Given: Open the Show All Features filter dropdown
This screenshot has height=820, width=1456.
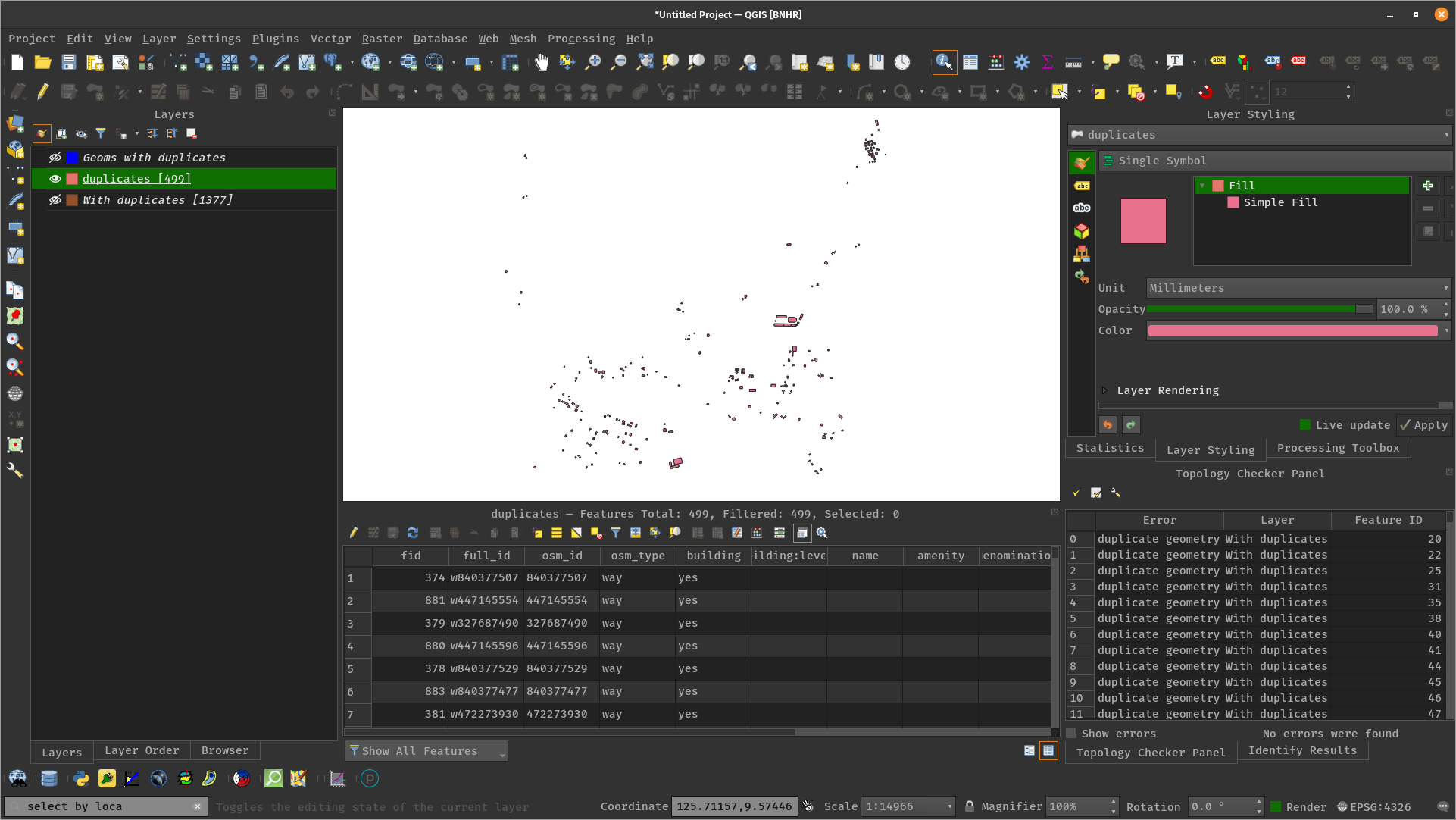Looking at the screenshot, I should 426,751.
